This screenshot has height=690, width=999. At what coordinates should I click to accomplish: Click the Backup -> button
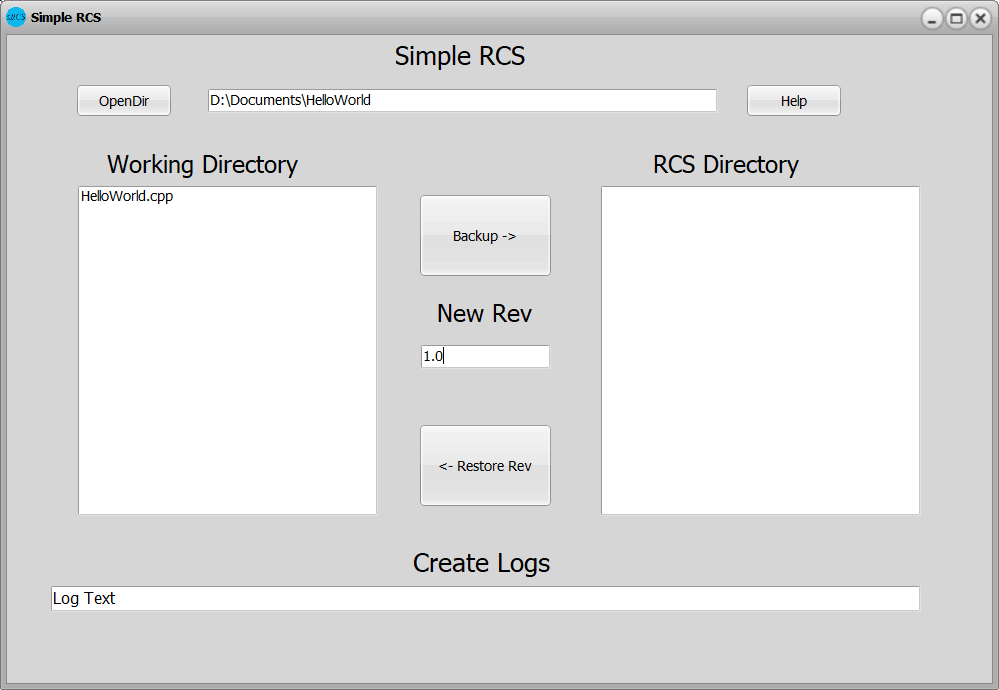tap(485, 236)
